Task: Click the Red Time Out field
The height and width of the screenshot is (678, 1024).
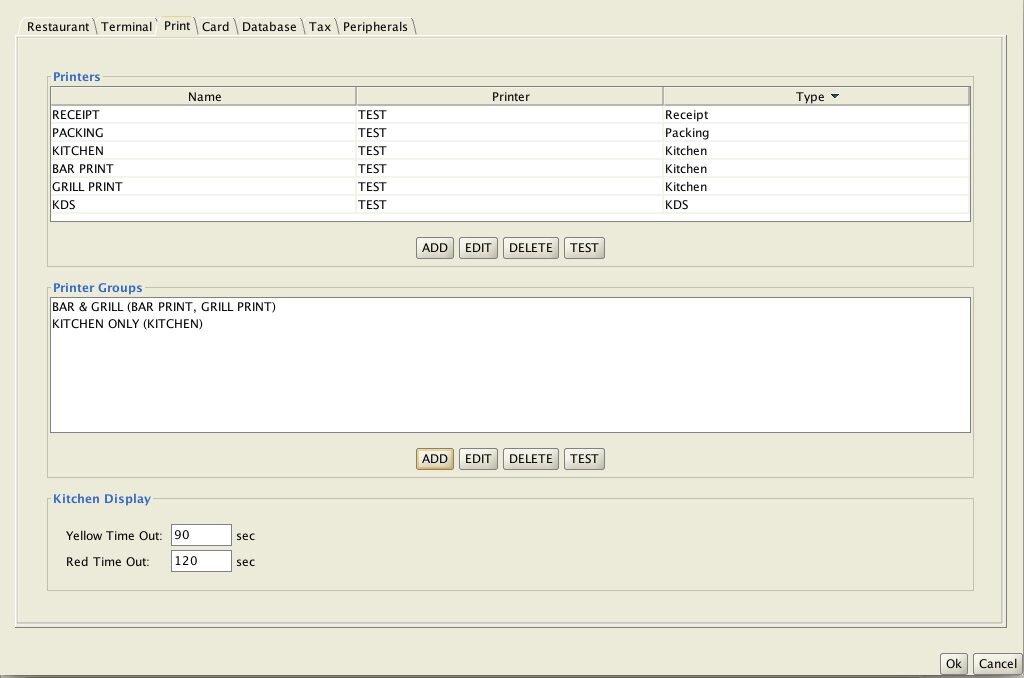Action: [x=201, y=561]
